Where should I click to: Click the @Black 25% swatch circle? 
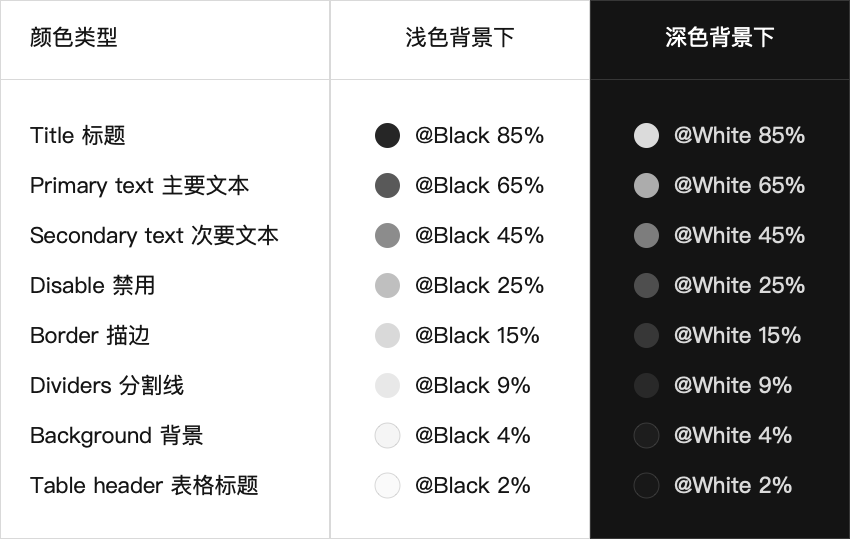[387, 285]
